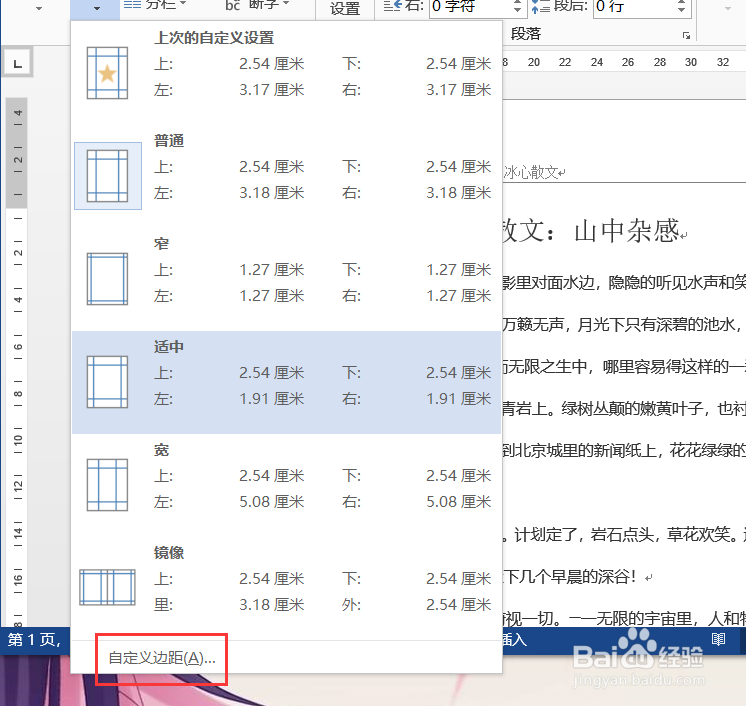Select the 窄 margin option label
The width and height of the screenshot is (746, 706).
161,244
